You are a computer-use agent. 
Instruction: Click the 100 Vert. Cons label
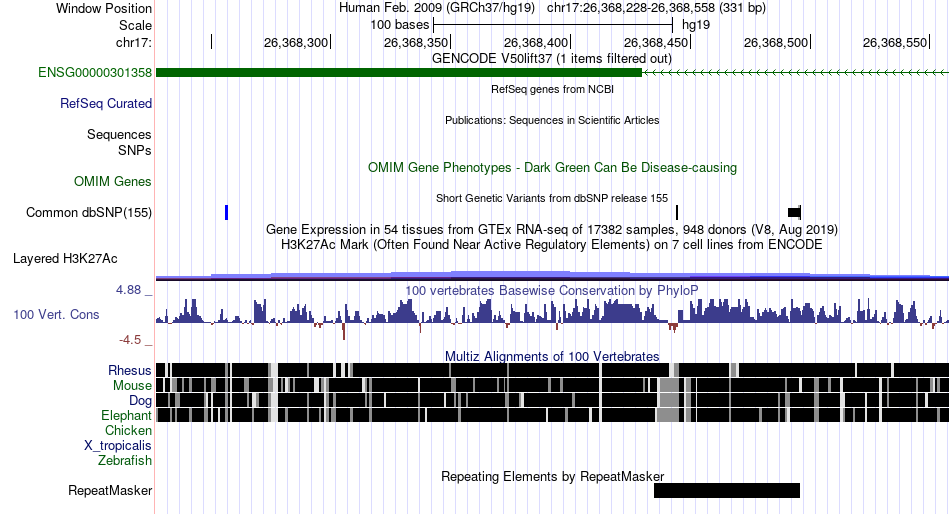point(56,315)
